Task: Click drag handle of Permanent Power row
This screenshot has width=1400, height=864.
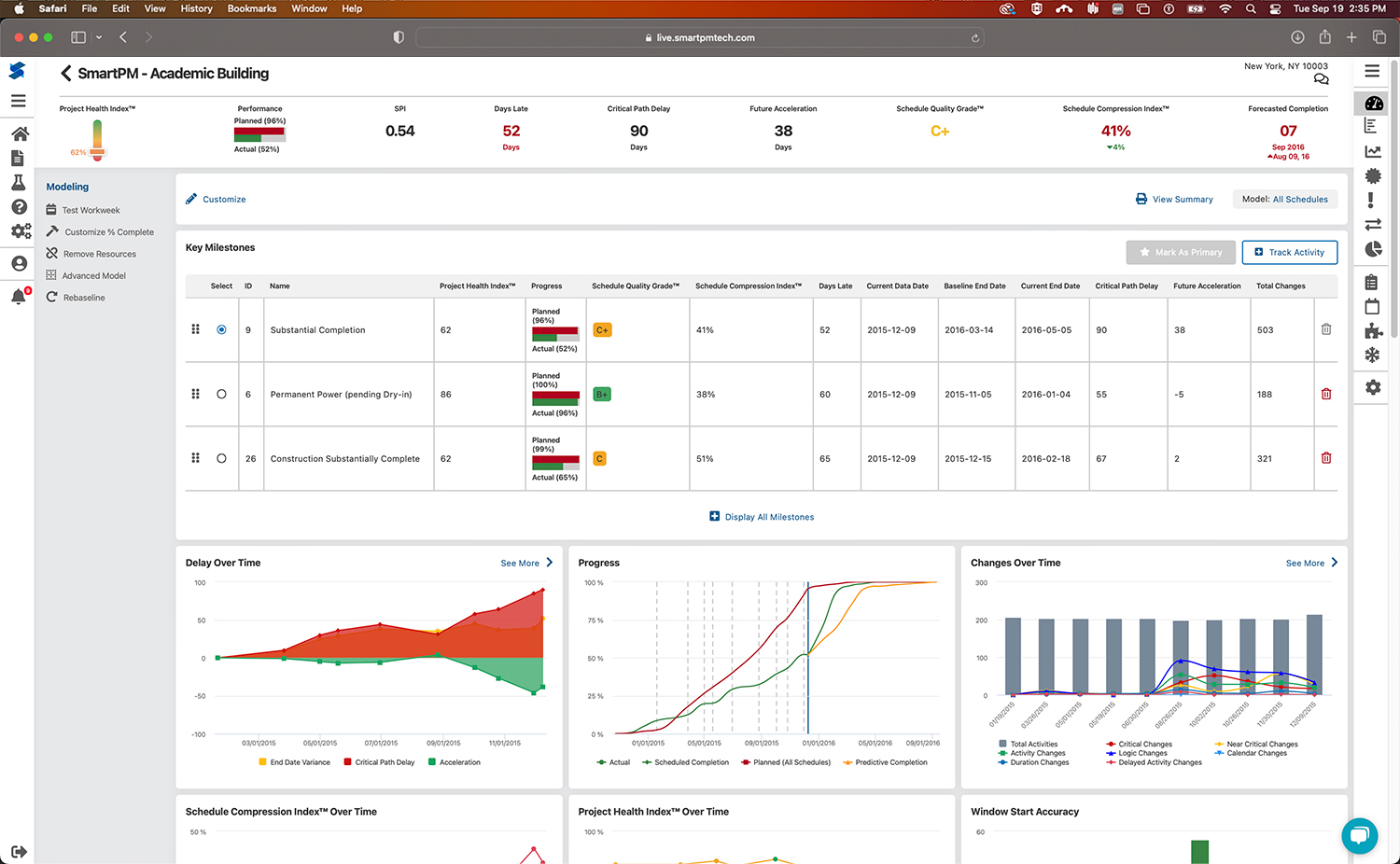Action: 195,394
